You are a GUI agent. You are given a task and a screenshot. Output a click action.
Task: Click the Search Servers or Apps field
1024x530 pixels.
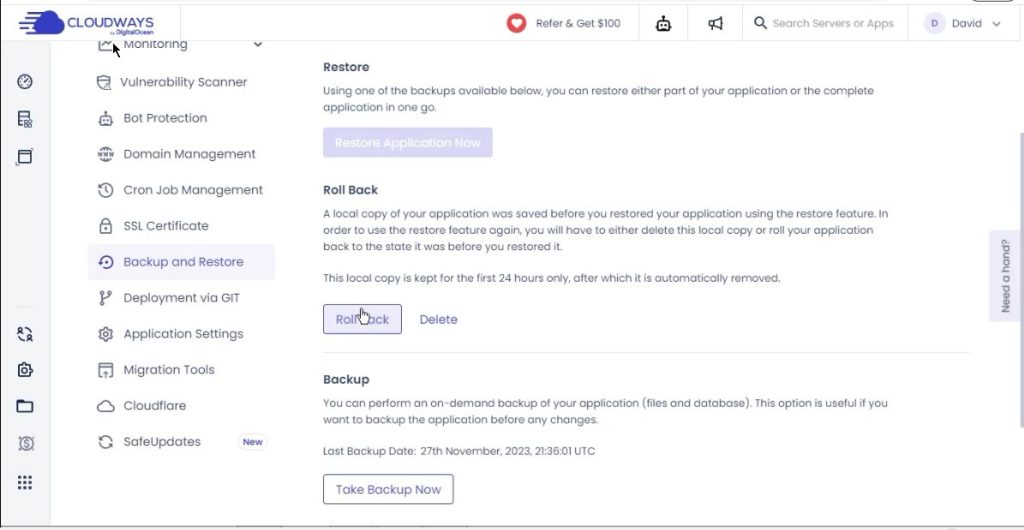point(832,23)
